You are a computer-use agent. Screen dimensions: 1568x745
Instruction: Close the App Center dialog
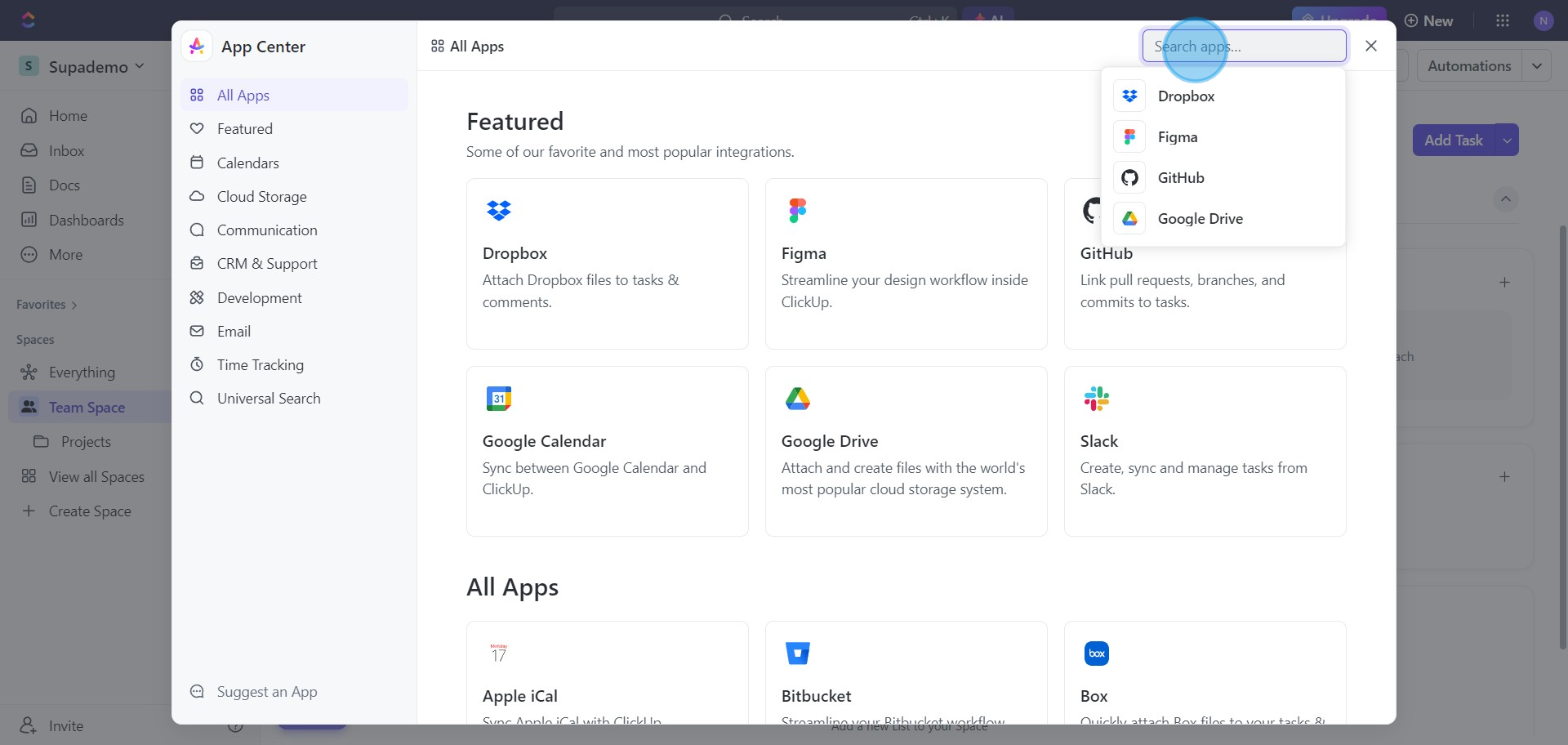pyautogui.click(x=1371, y=46)
